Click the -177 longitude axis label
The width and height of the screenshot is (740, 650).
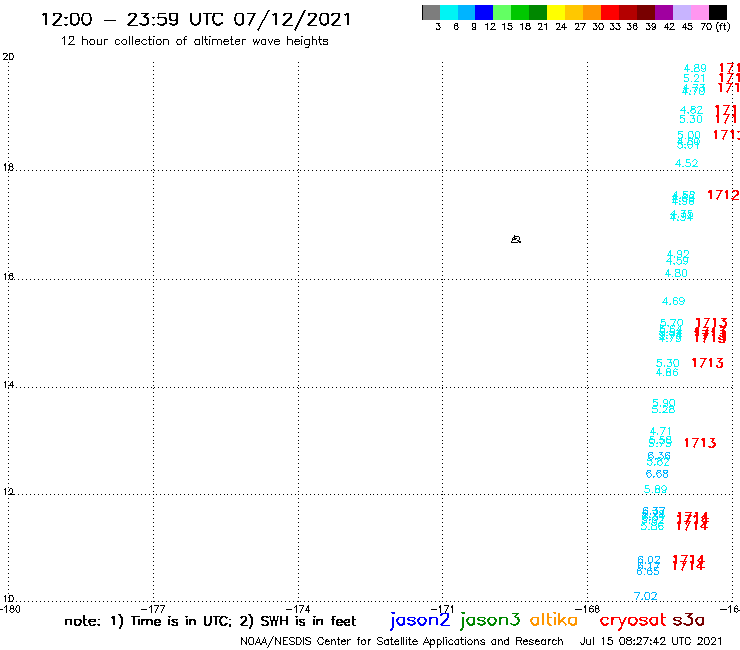[153, 609]
